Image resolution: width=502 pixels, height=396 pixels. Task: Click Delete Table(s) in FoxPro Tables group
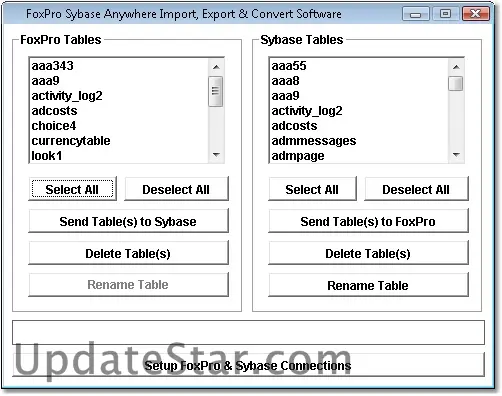[128, 253]
